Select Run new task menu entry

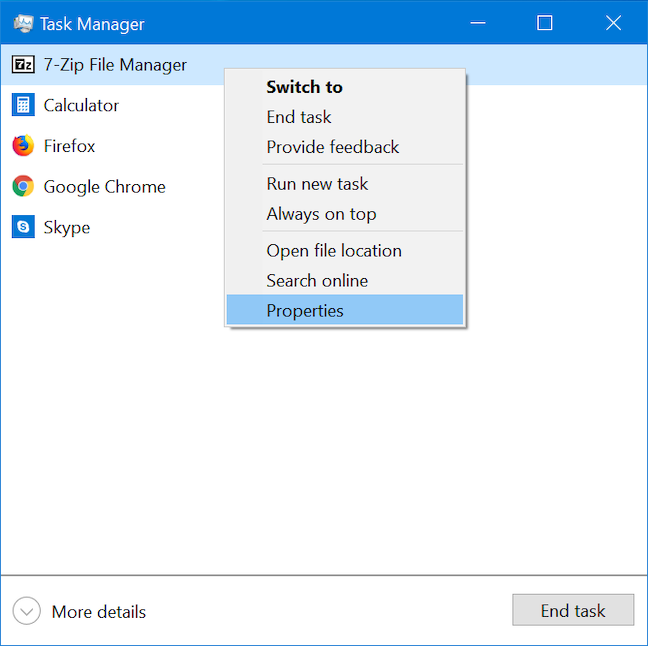click(x=345, y=184)
